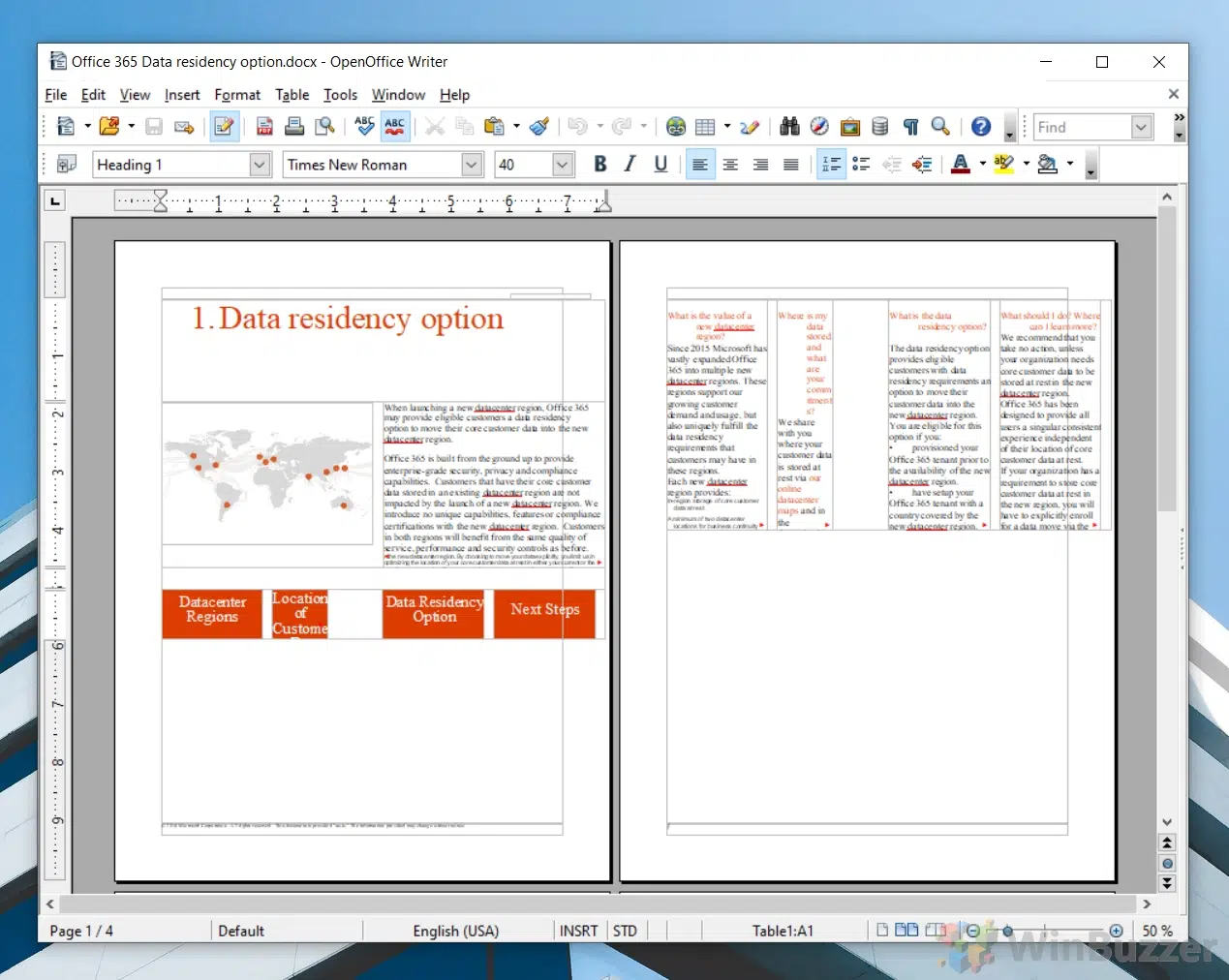Toggle Bold formatting

coord(600,165)
